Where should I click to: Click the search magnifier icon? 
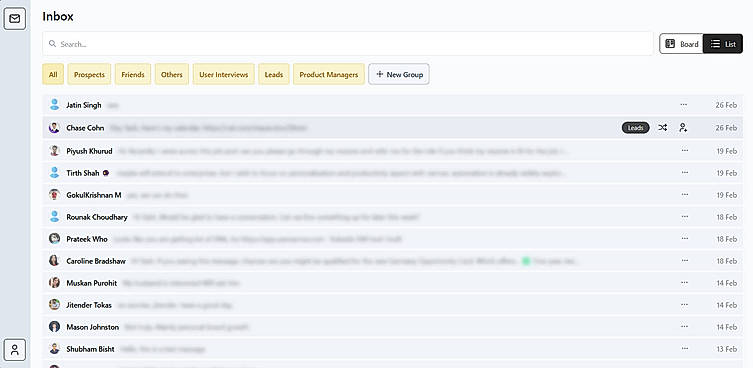coord(52,44)
